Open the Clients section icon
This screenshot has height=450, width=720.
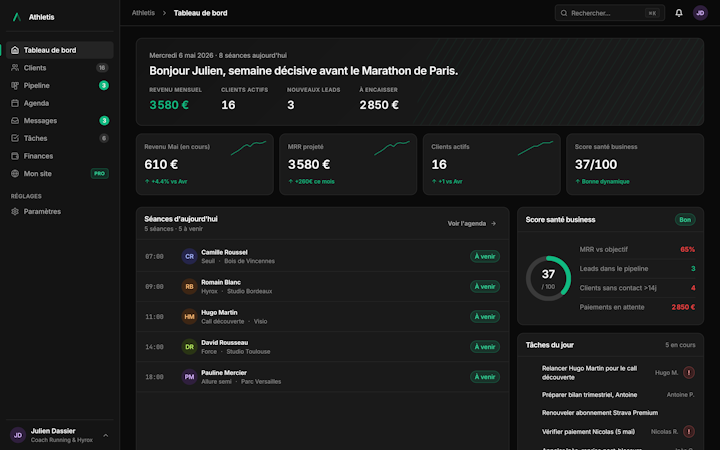15,68
